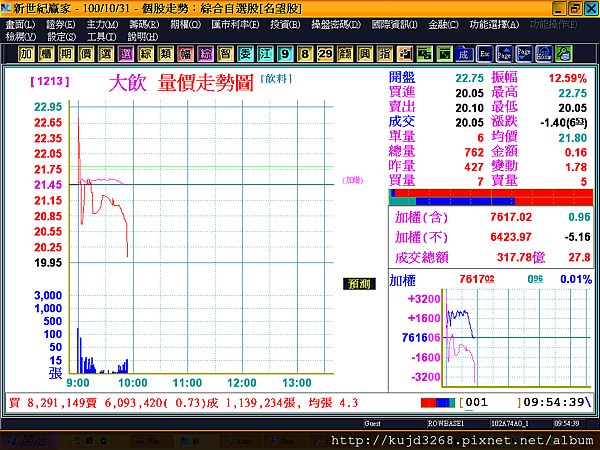This screenshot has height=450, width=600.
Task: Open the 功能選擇(A) menu
Action: click(x=494, y=24)
